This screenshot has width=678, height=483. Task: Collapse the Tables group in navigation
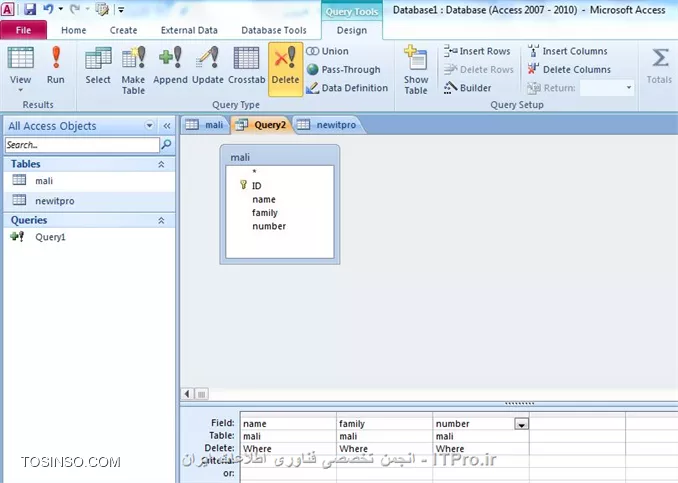point(161,164)
